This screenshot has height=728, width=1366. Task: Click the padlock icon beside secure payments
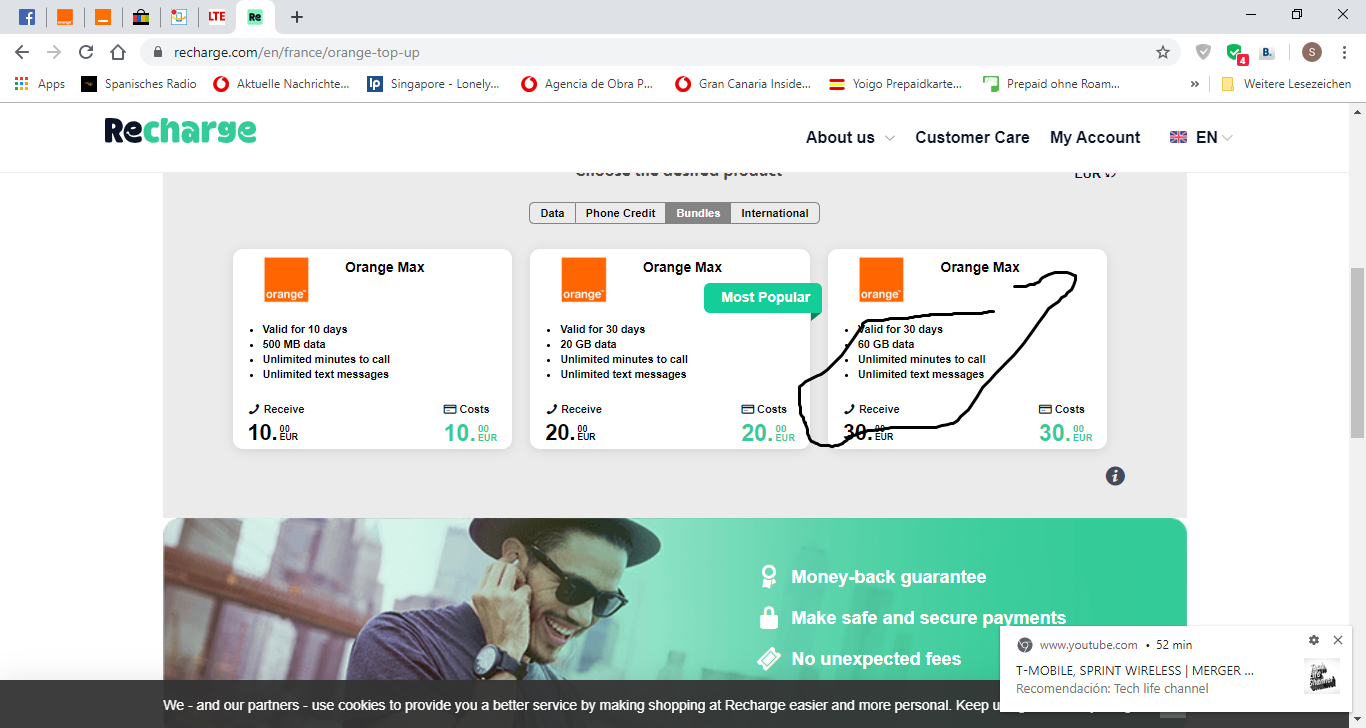click(x=768, y=618)
